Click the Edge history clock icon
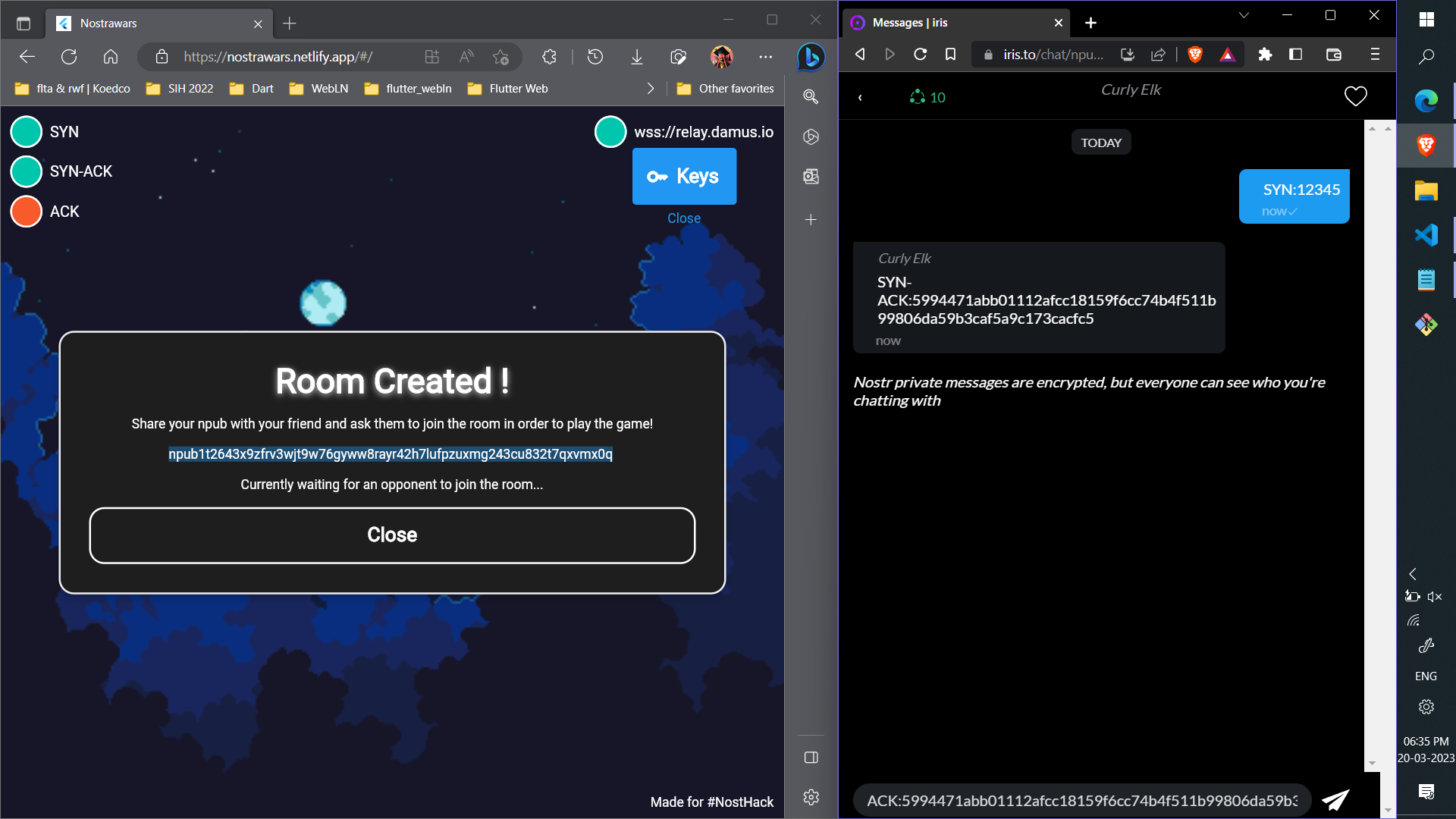Viewport: 1456px width, 819px height. point(595,57)
